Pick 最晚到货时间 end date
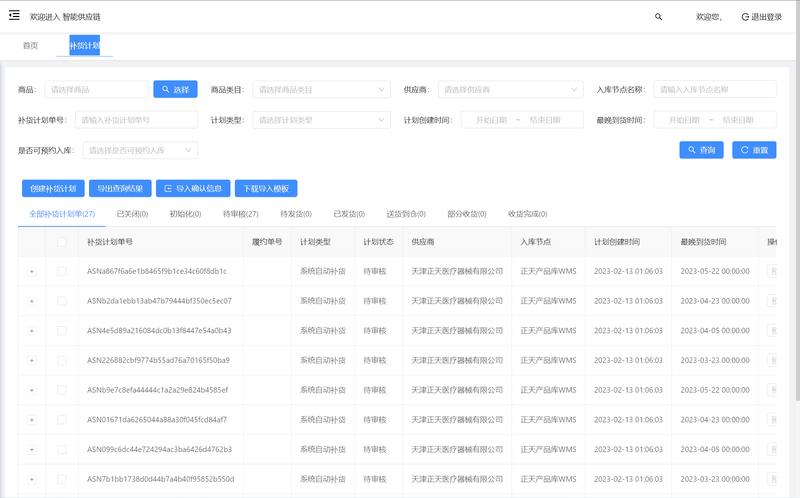Viewport: 800px width, 498px height. (x=738, y=120)
